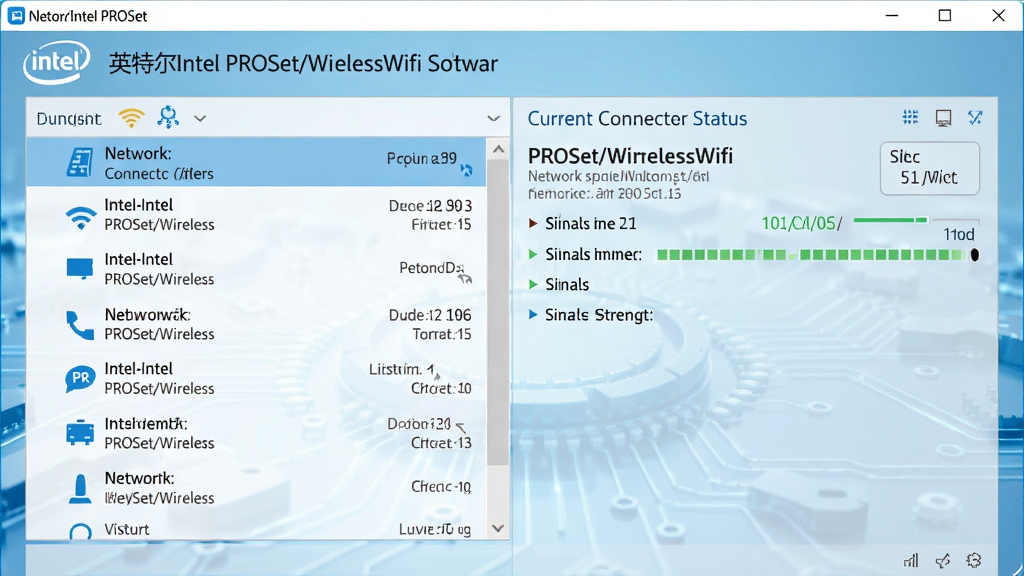Viewport: 1024px width, 576px height.
Task: Click the segmented green signal bar
Action: [812, 255]
